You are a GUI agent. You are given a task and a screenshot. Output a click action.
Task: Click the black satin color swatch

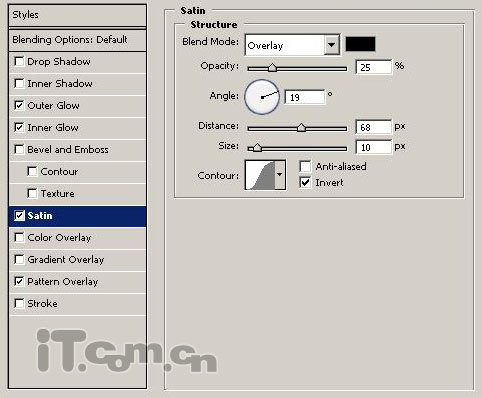point(360,44)
